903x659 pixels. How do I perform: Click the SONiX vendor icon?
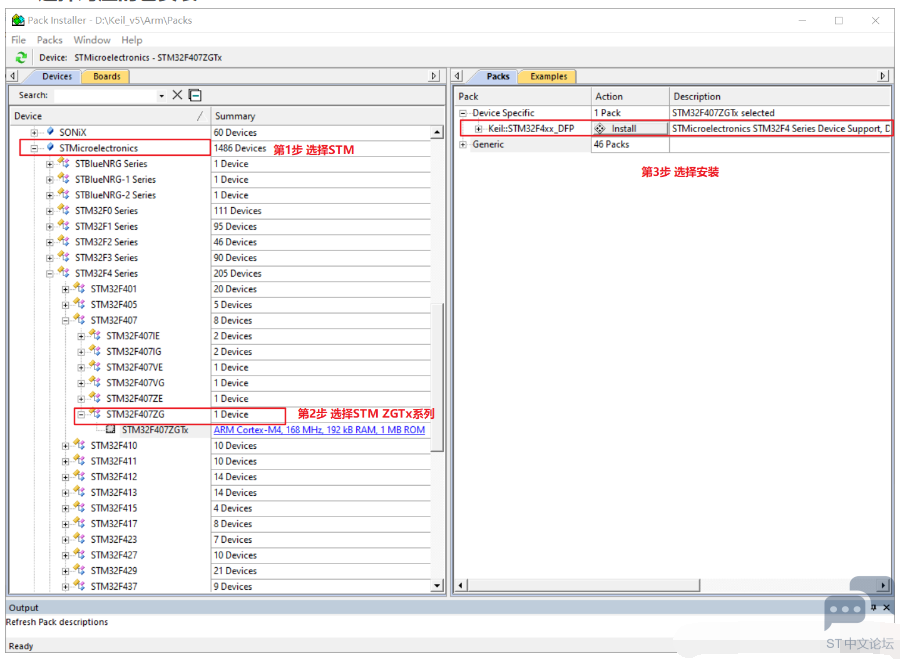51,132
